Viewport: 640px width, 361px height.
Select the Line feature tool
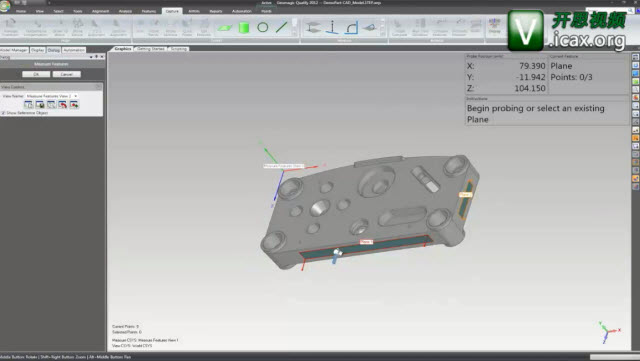pos(282,27)
